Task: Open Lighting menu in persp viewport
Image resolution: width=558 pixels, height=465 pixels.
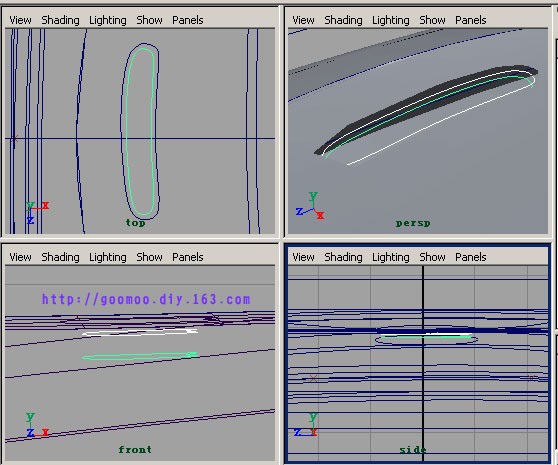Action: pyautogui.click(x=390, y=20)
